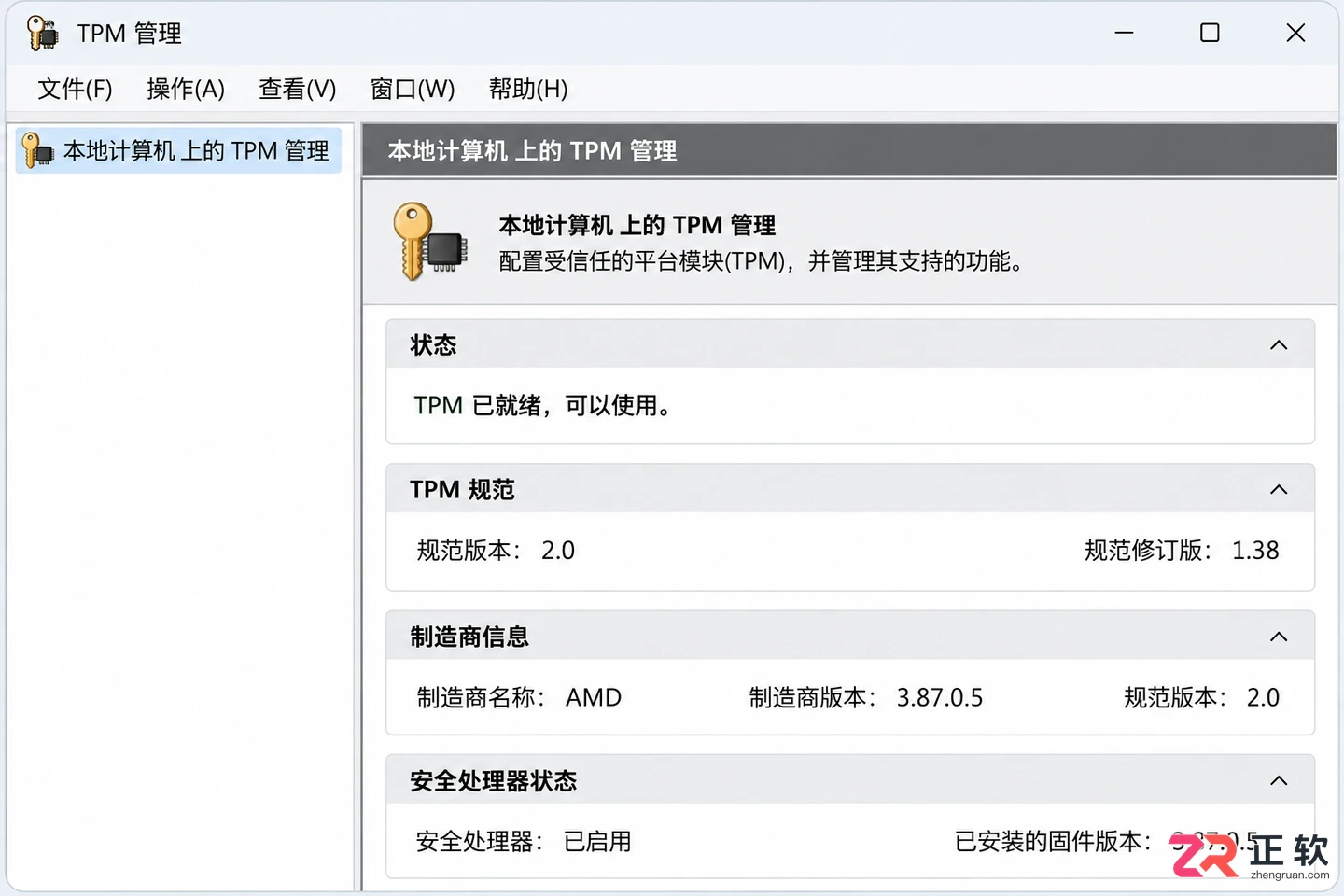
Task: Collapse the 状态 section
Action: pyautogui.click(x=1279, y=345)
